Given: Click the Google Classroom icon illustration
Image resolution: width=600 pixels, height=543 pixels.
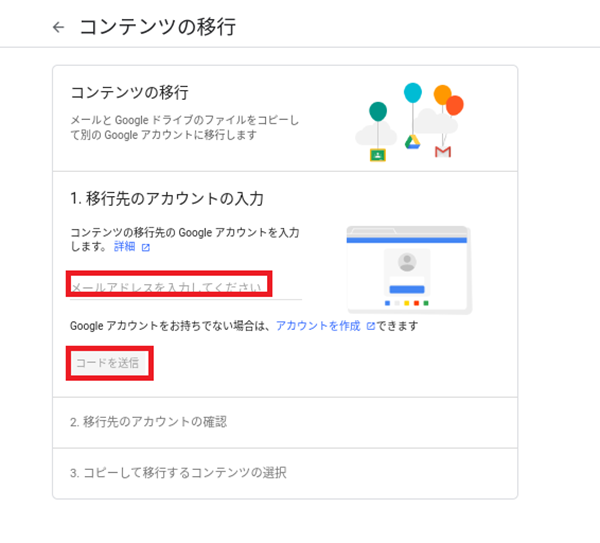Looking at the screenshot, I should (378, 155).
